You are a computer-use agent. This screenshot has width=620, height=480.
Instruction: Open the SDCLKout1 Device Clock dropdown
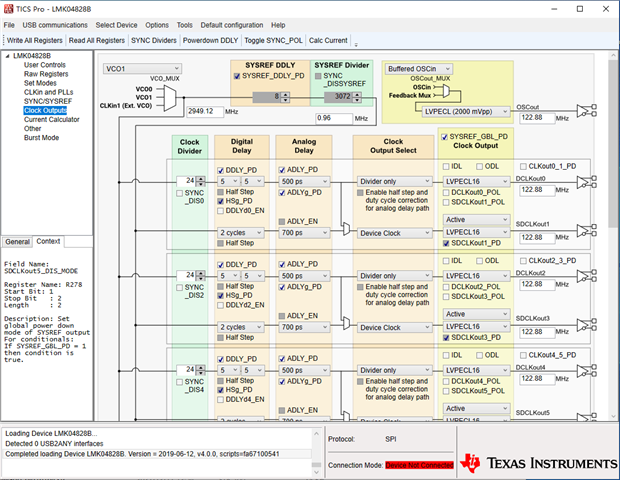(x=394, y=233)
